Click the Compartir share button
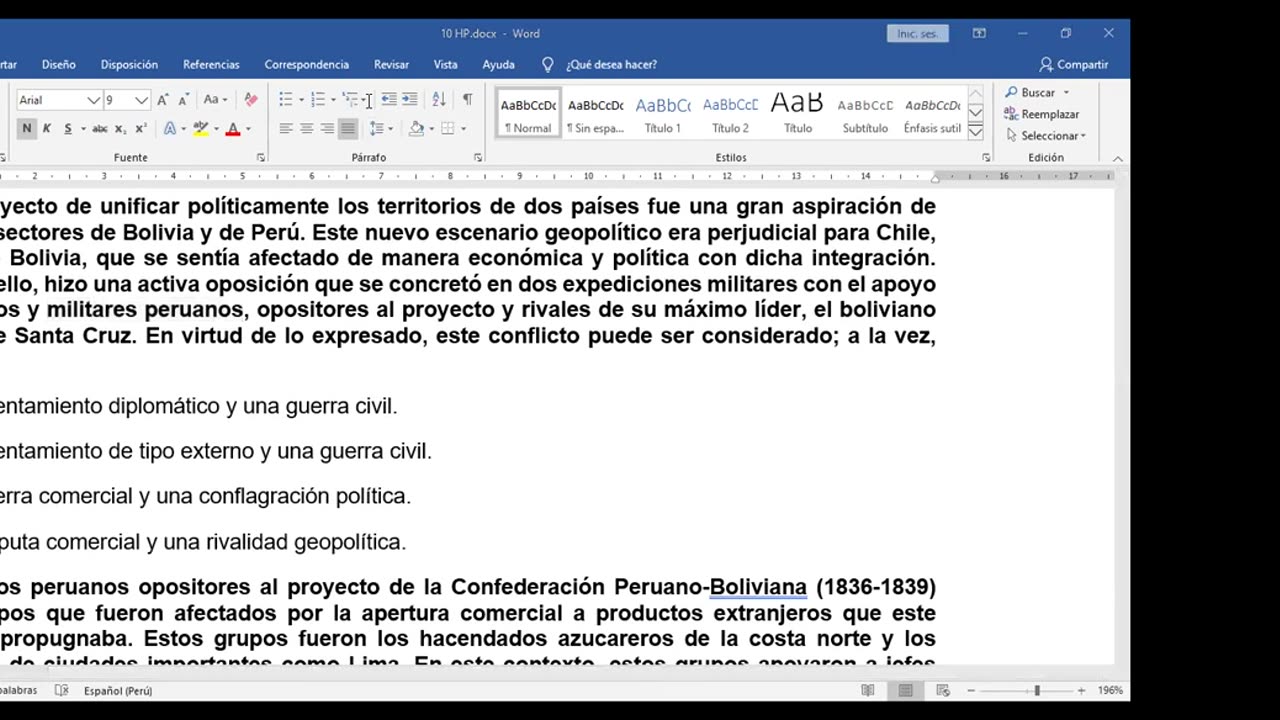The width and height of the screenshot is (1280, 720). point(1074,64)
